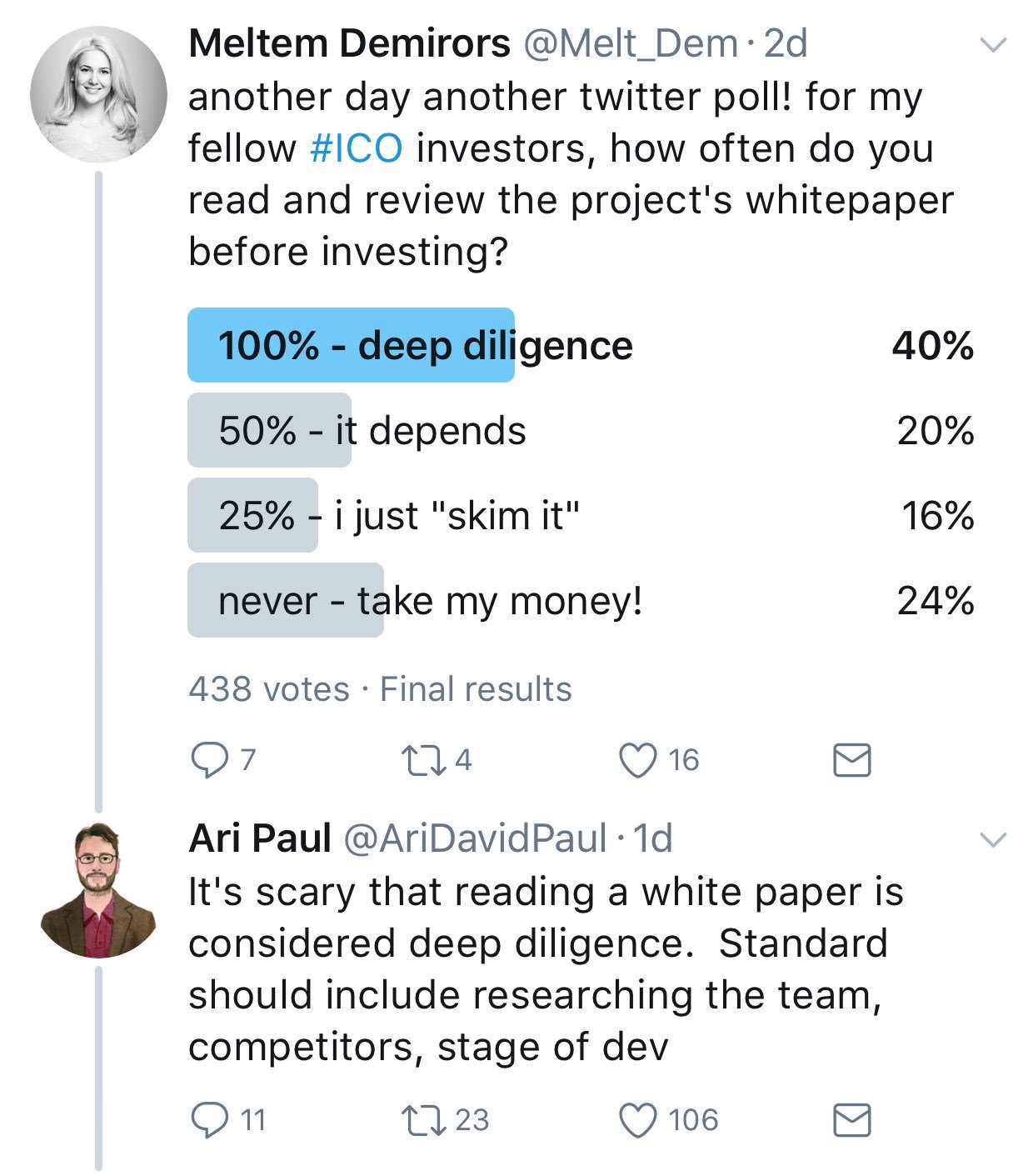The image size is (1028, 1176).
Task: Click the '438 votes · Final results' text
Action: tap(380, 689)
